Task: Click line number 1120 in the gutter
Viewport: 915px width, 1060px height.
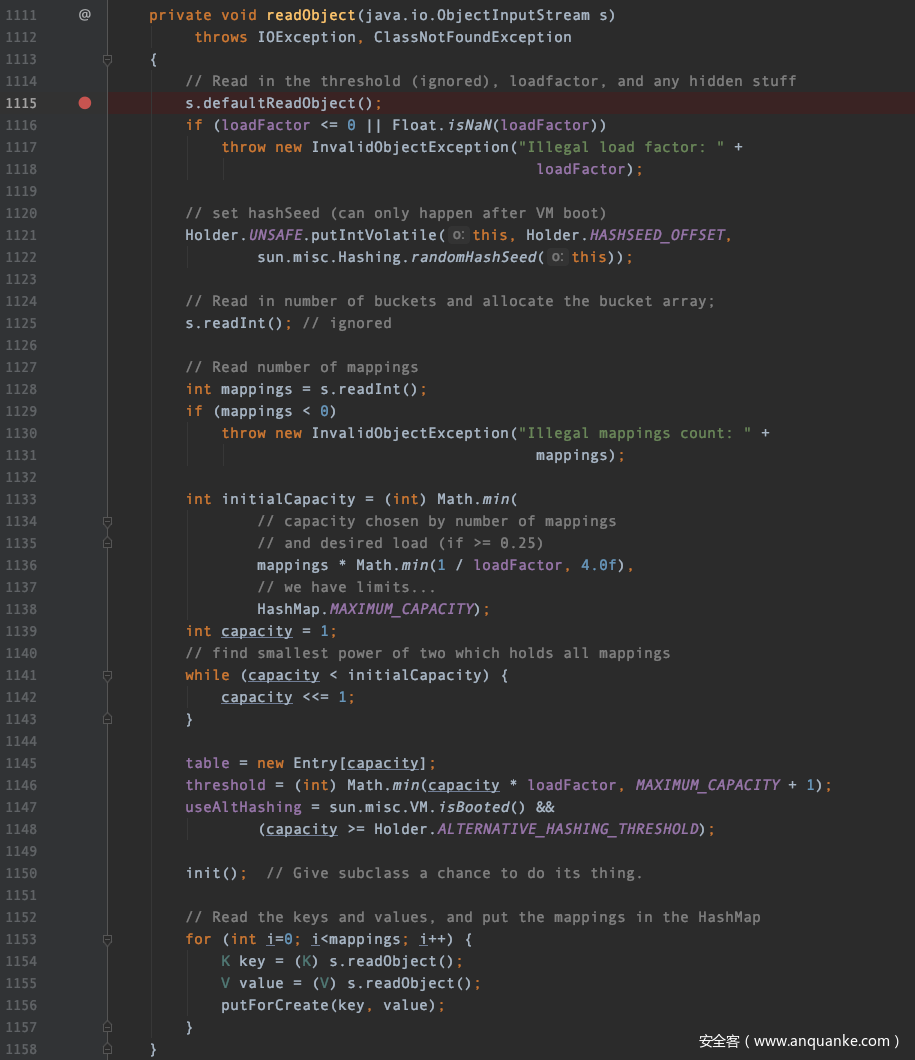Action: point(22,213)
